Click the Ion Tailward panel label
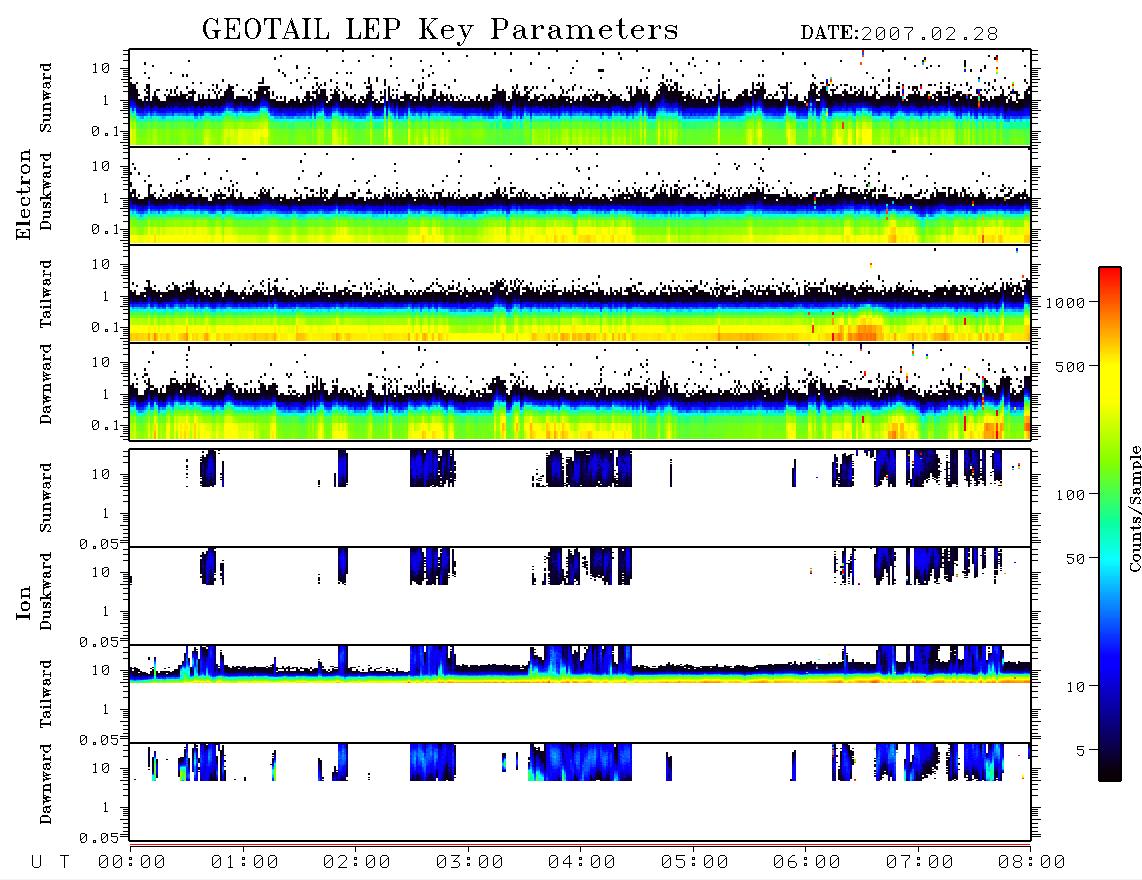This screenshot has height=880, width=1142. (x=46, y=694)
